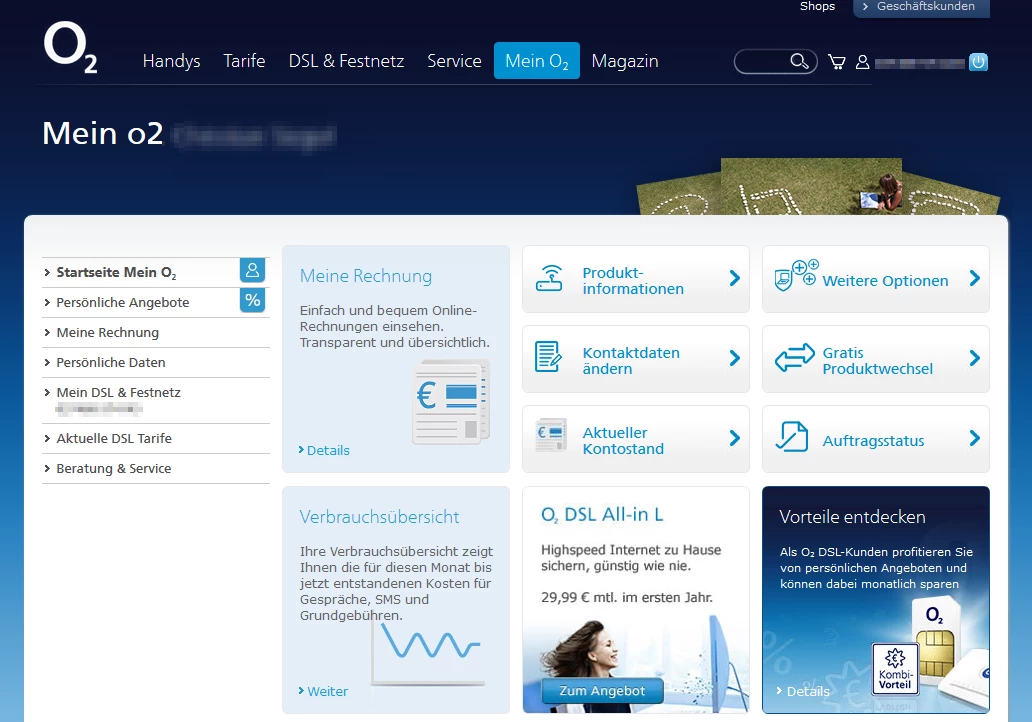
Task: Click the arrow on Gratis Produktwechsel tile
Action: [x=975, y=358]
